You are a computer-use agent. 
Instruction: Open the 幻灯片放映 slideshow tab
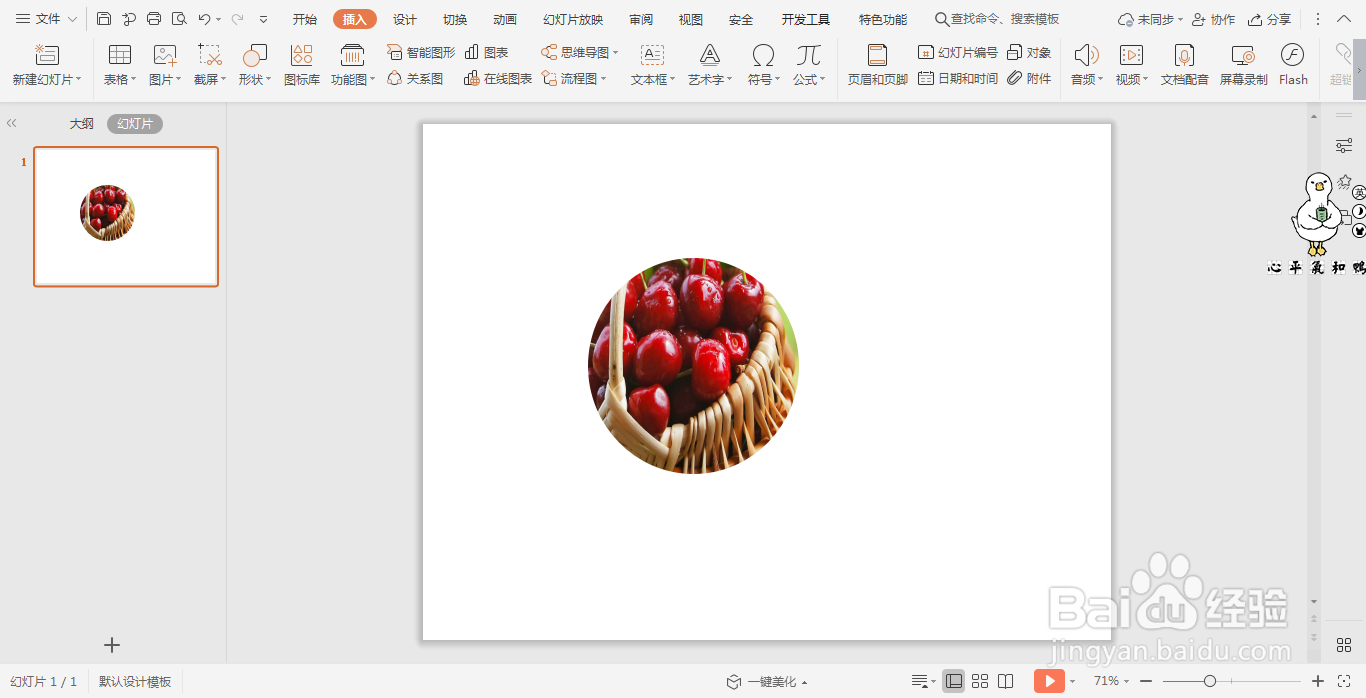click(x=573, y=19)
